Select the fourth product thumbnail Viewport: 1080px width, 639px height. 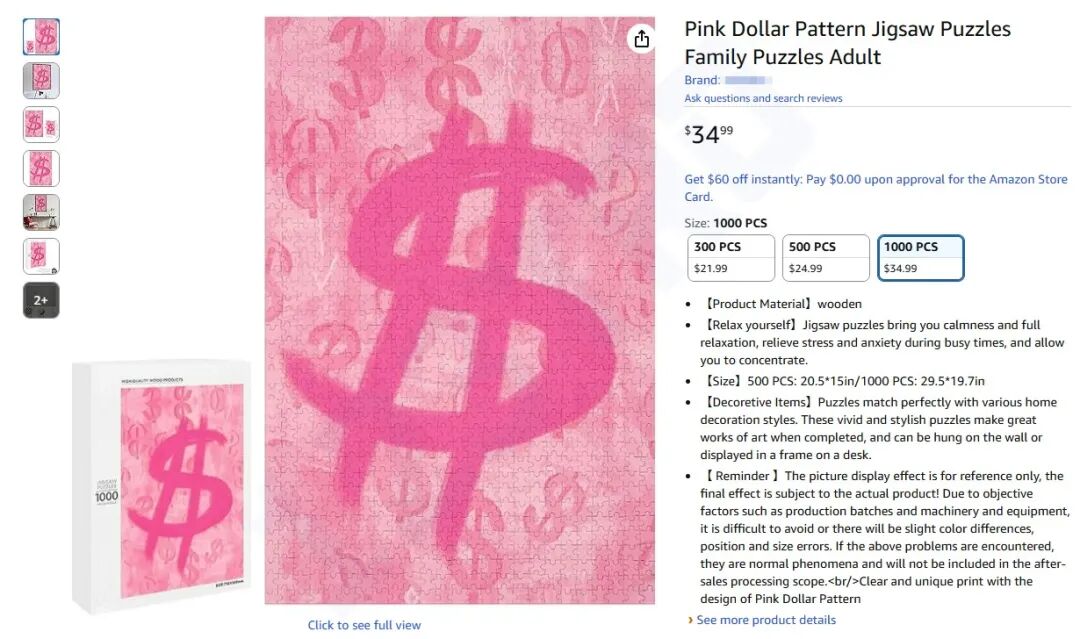[41, 169]
